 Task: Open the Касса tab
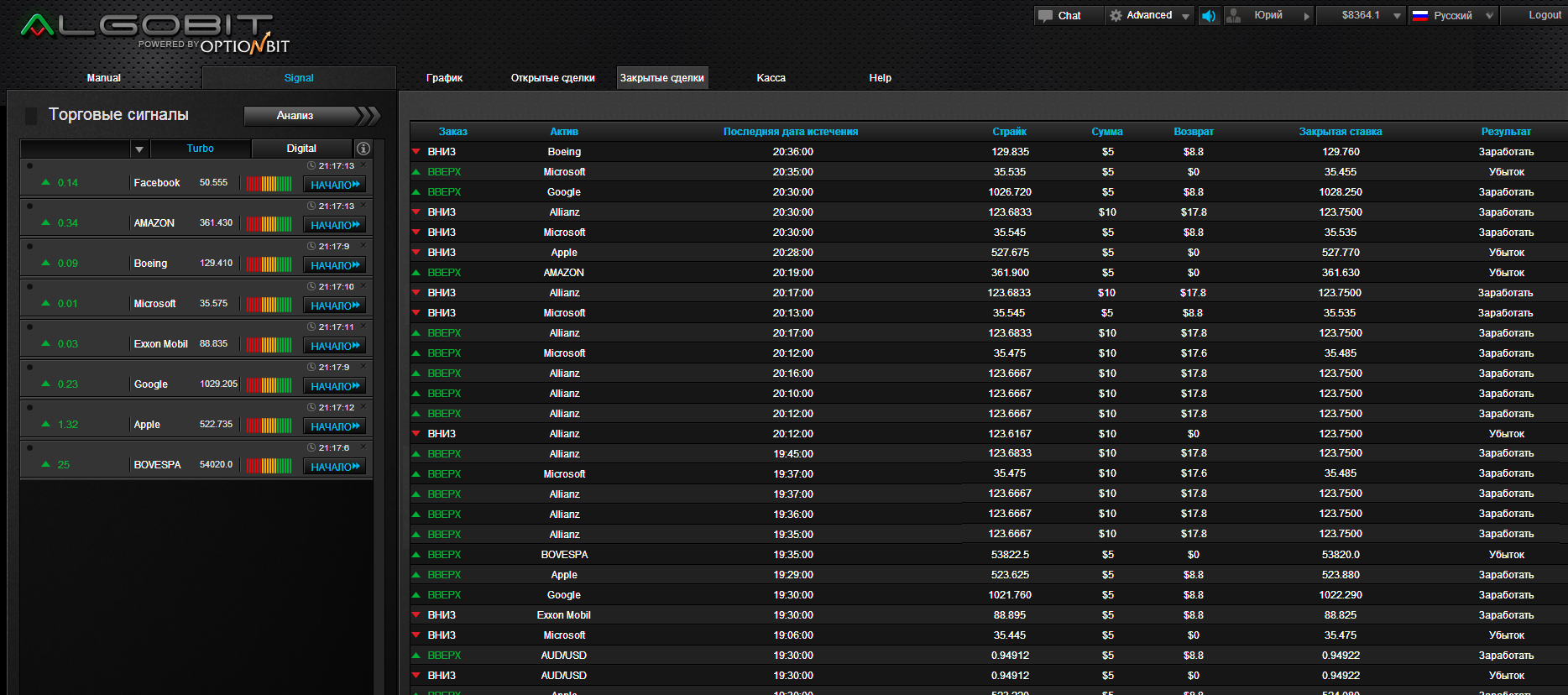tap(771, 78)
